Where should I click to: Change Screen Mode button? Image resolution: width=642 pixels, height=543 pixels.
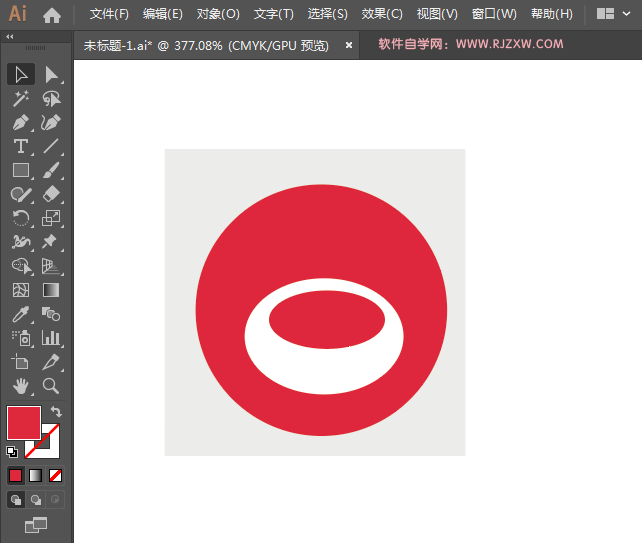[36, 525]
